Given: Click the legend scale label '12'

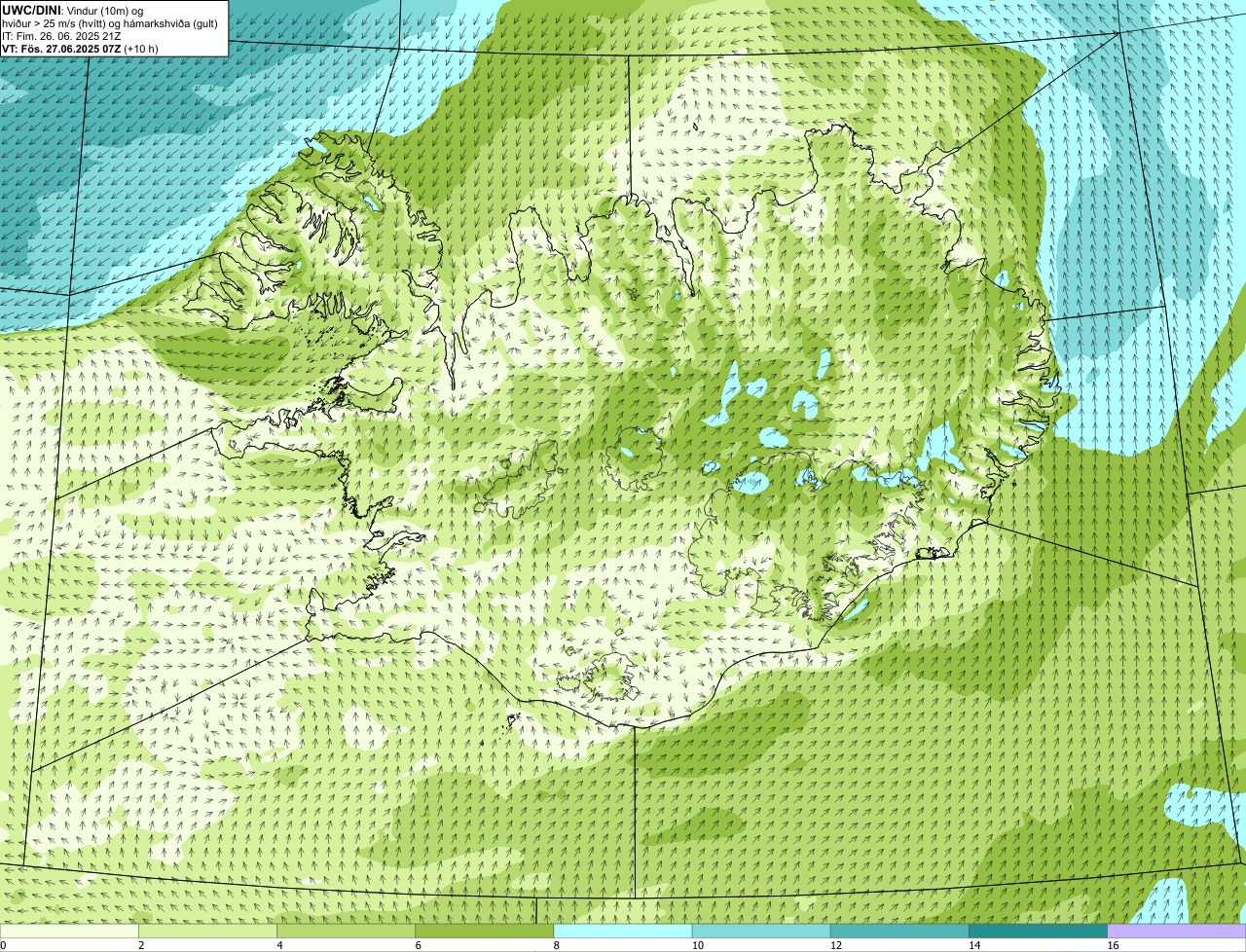Looking at the screenshot, I should tap(836, 945).
